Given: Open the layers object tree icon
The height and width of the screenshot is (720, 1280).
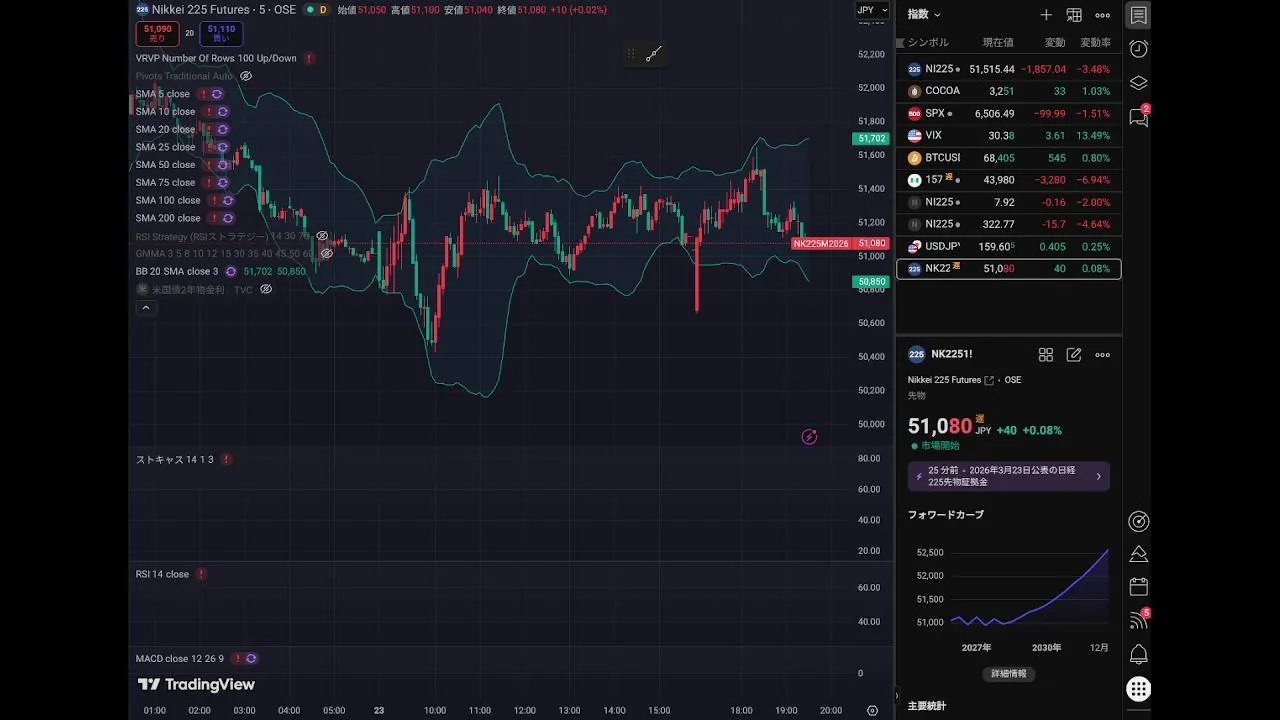Looking at the screenshot, I should pyautogui.click(x=1138, y=83).
